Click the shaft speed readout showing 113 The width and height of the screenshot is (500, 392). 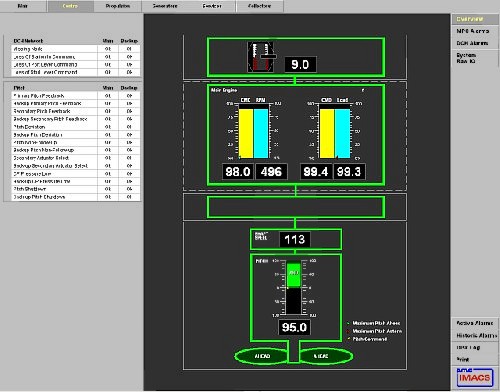point(295,239)
